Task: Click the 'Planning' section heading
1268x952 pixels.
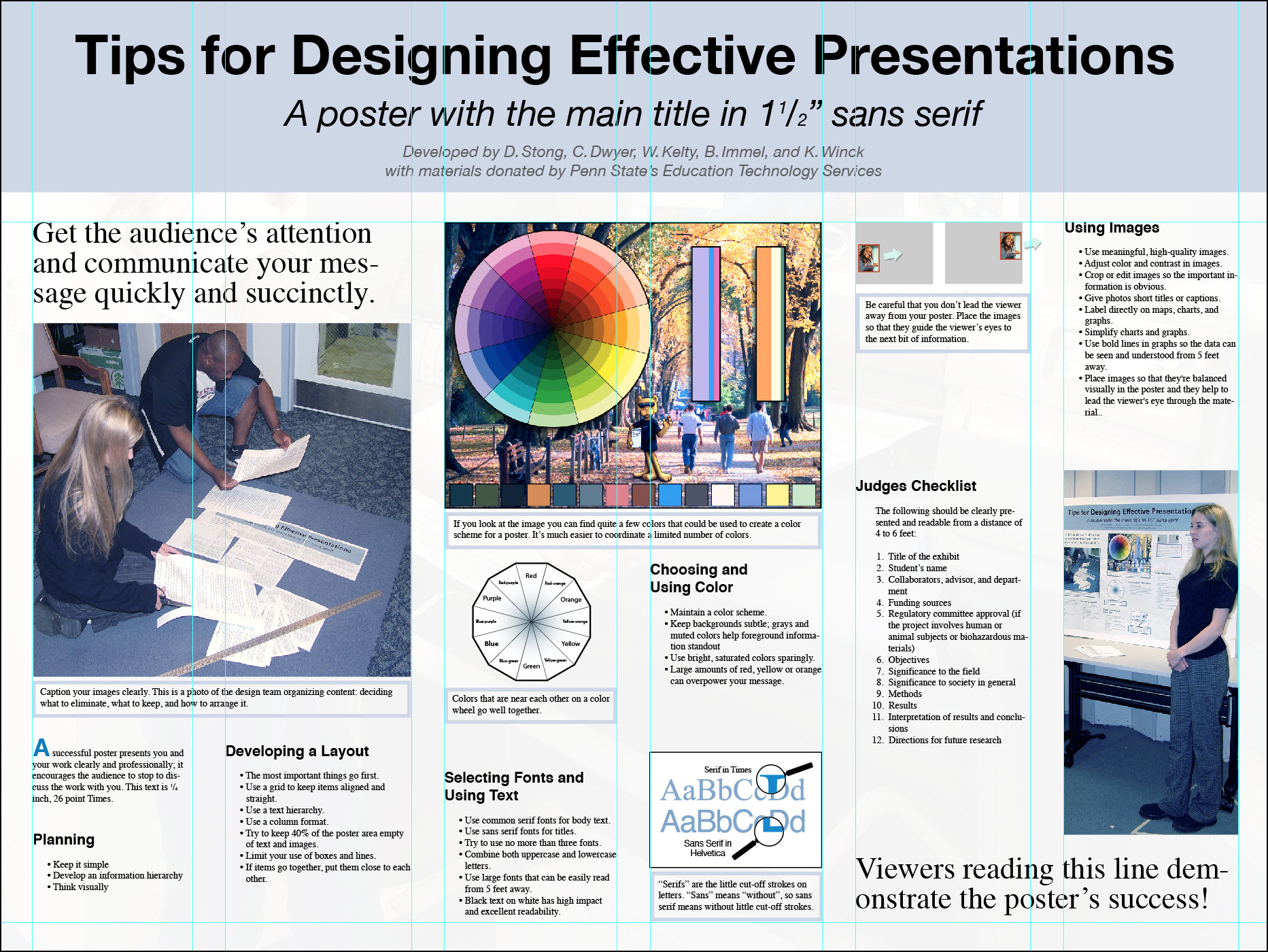Action: tap(63, 840)
